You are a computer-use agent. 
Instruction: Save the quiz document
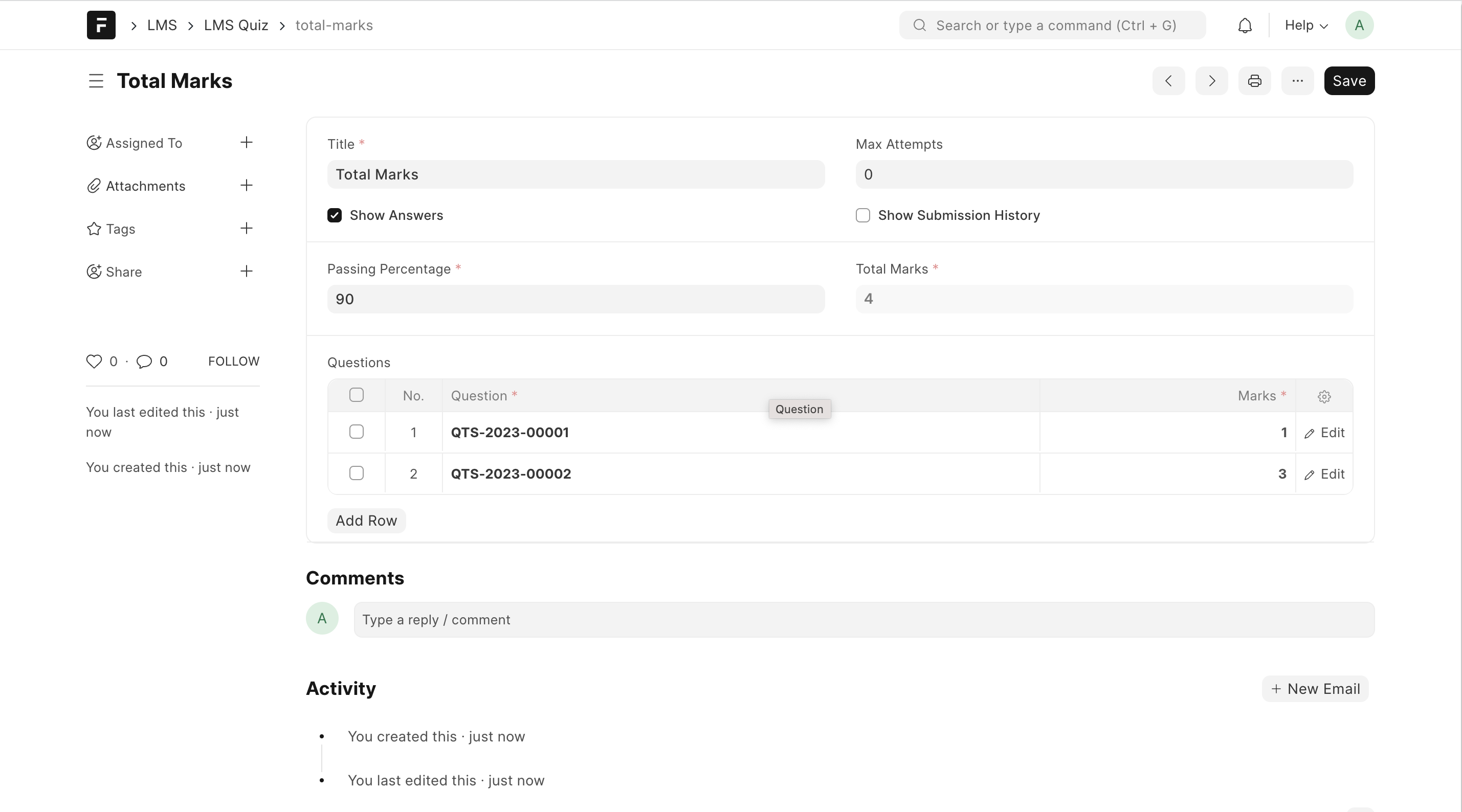pos(1349,81)
